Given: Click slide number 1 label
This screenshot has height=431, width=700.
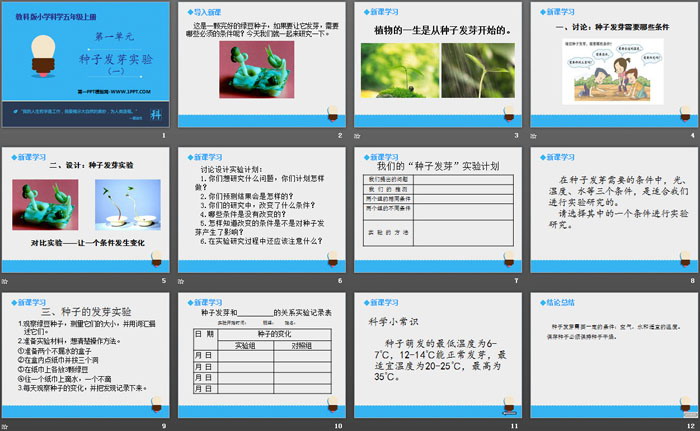Looking at the screenshot, I should click(x=164, y=135).
